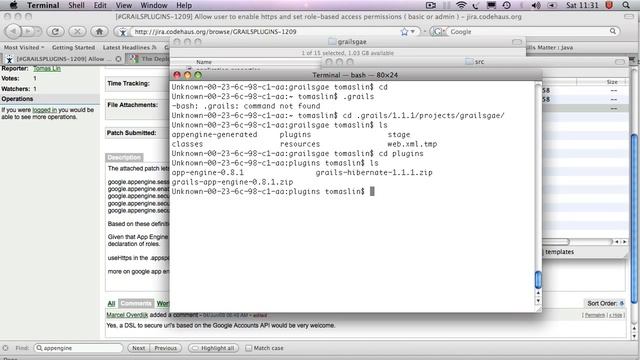The height and width of the screenshot is (360, 640).
Task: Reload the page in browser
Action: [56, 31]
